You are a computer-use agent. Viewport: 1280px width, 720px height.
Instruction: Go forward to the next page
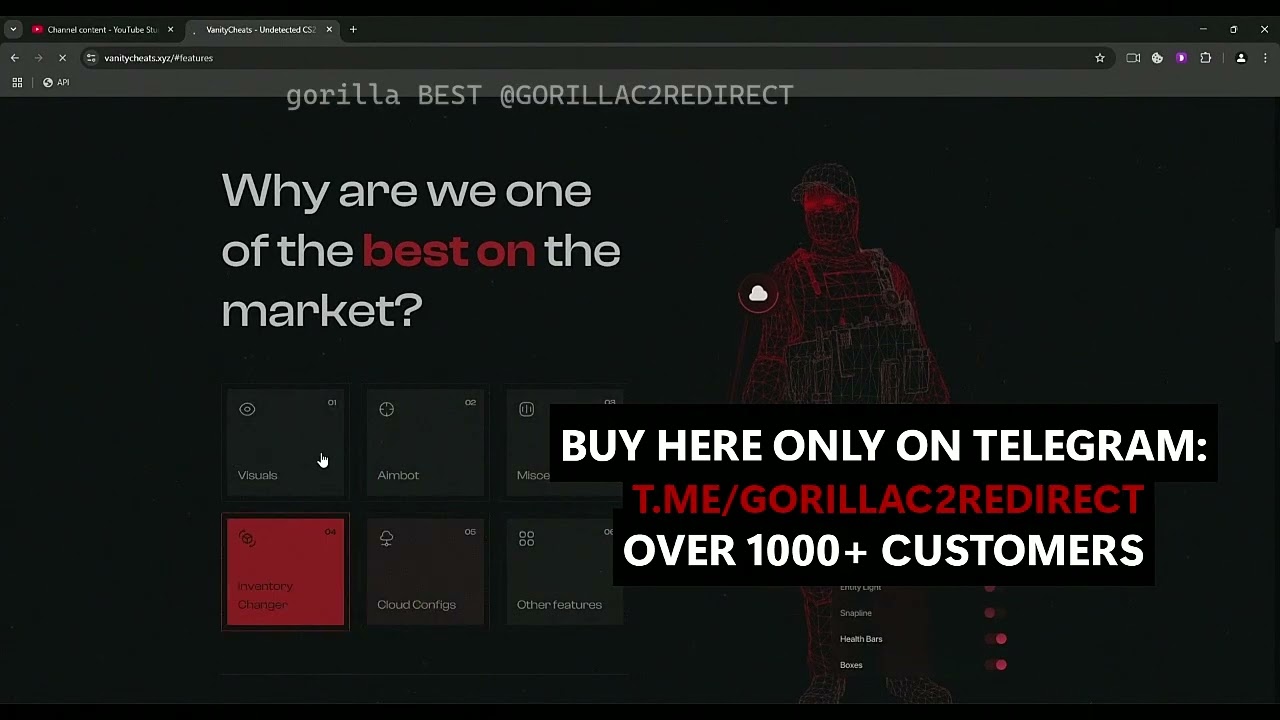pos(39,58)
